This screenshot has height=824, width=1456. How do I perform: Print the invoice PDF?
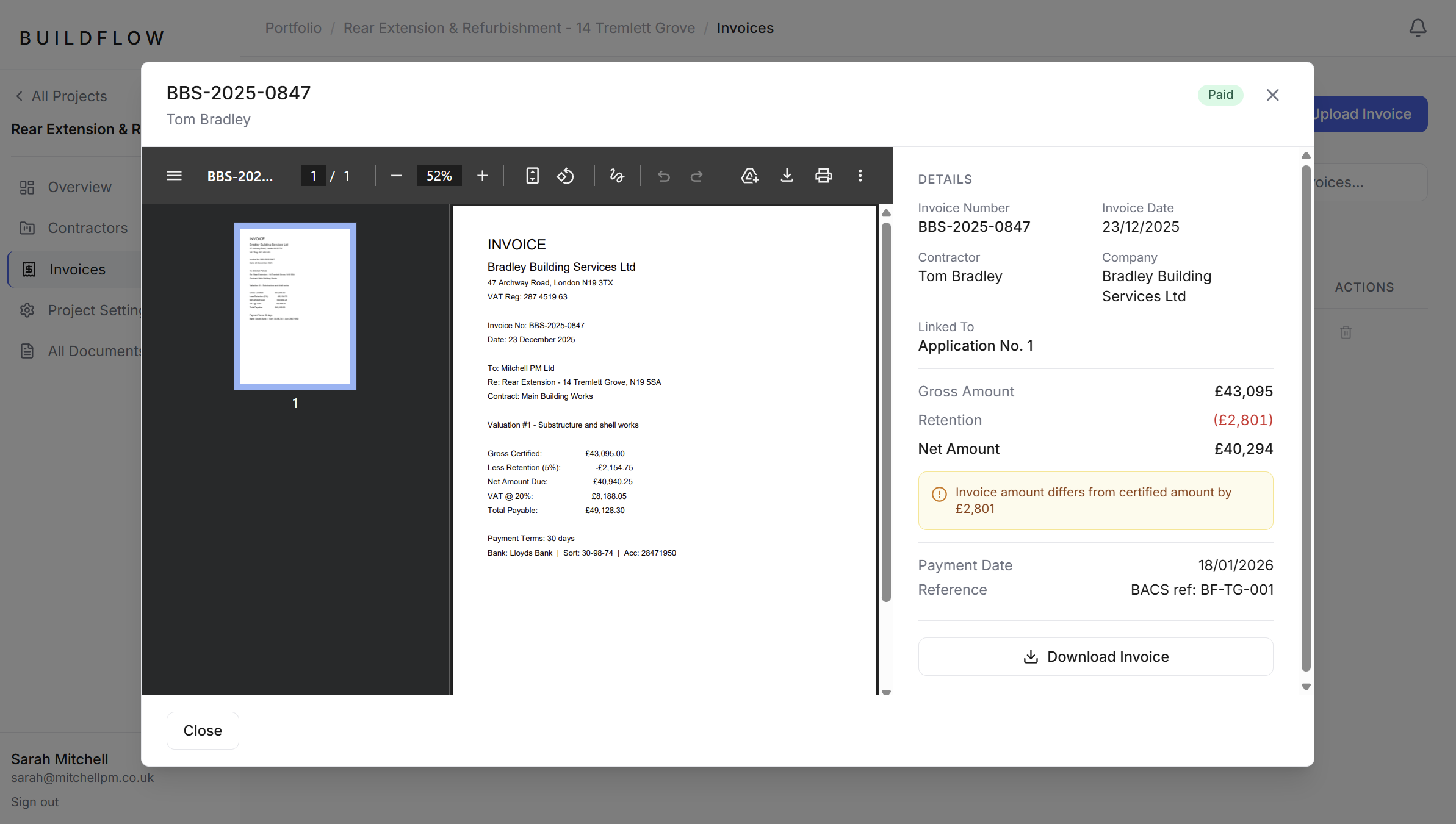coord(823,176)
